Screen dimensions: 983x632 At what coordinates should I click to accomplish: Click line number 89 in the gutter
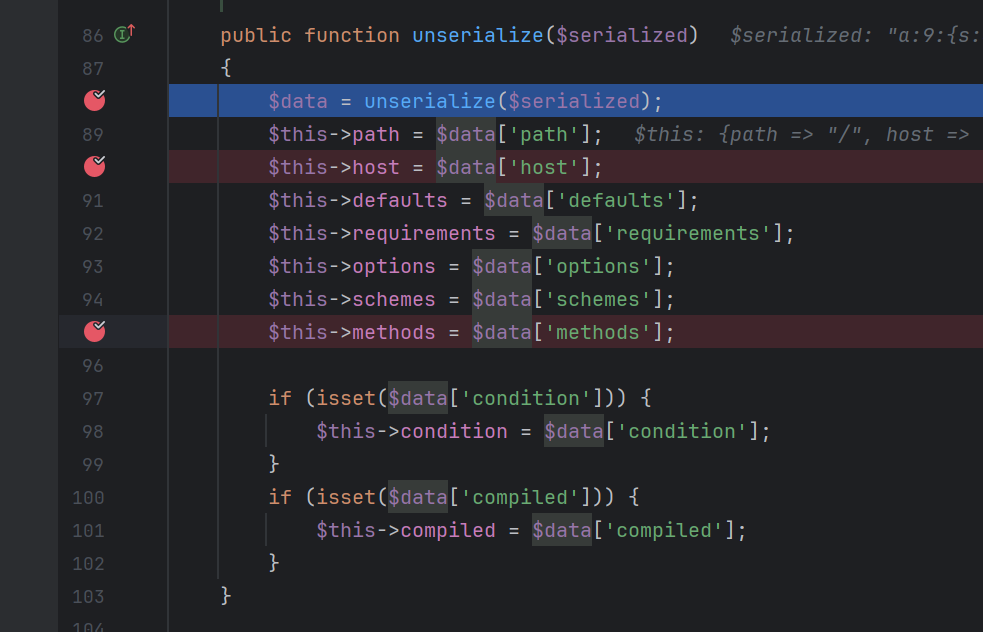tap(92, 134)
